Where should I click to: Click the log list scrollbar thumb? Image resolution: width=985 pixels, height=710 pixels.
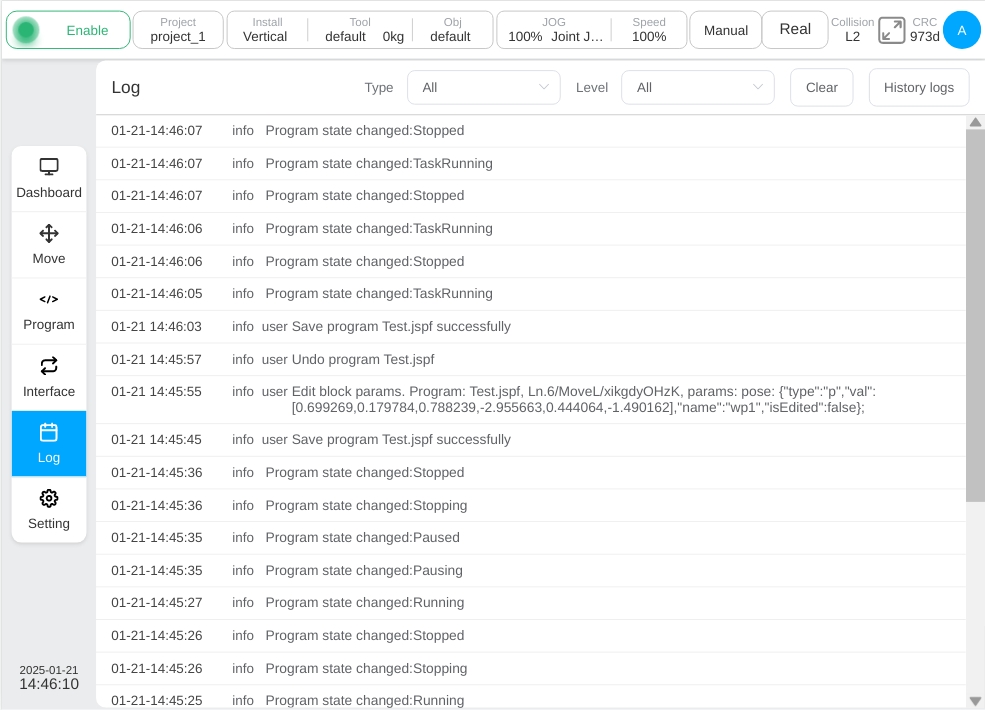coord(975,316)
